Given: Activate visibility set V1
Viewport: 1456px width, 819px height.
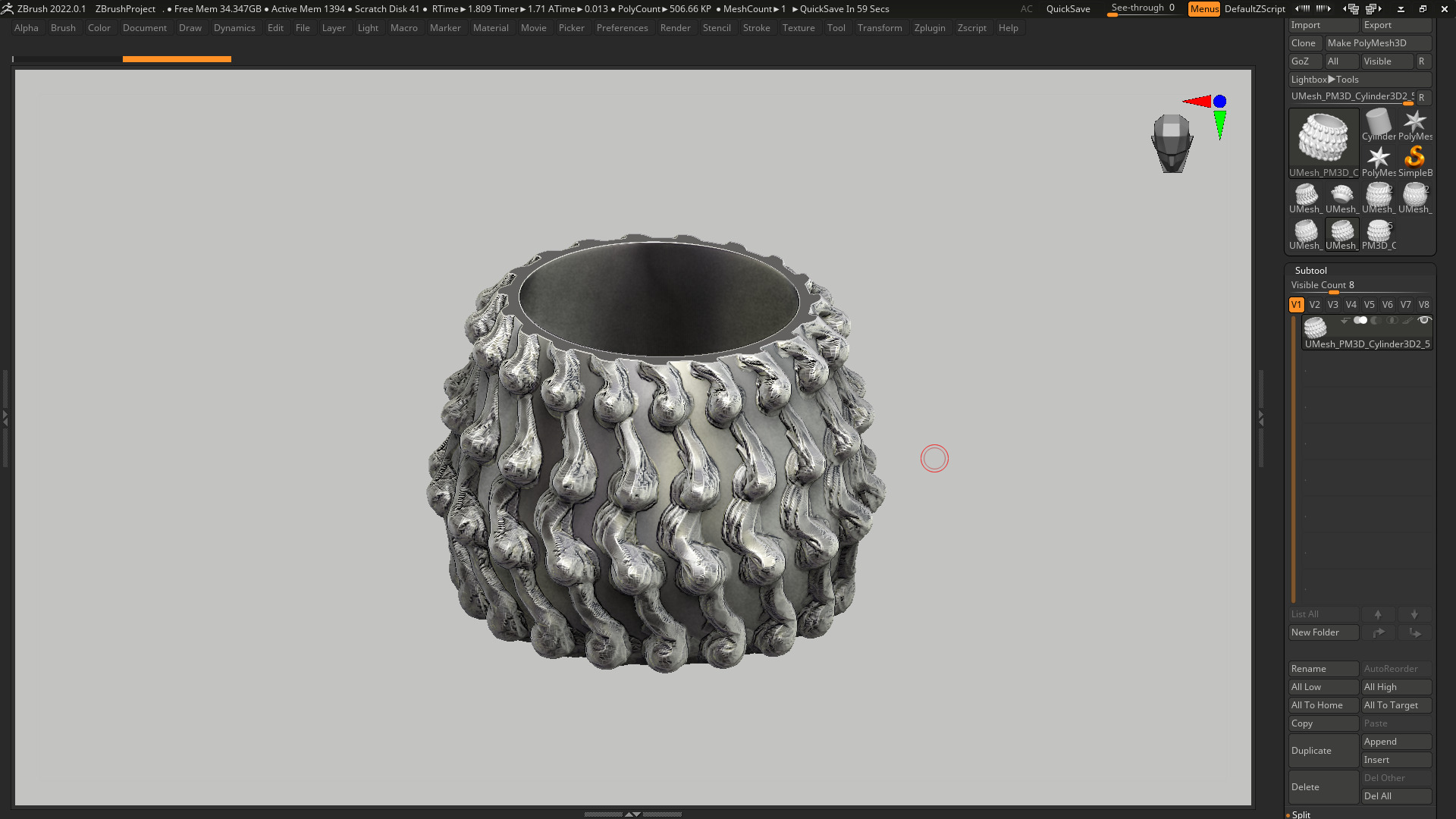Looking at the screenshot, I should (x=1296, y=305).
